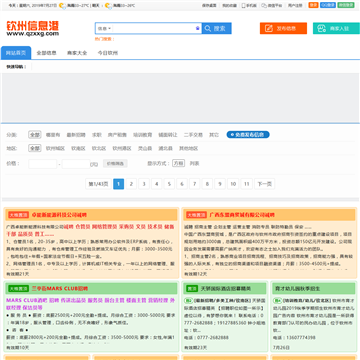Screen dimensions: 360x360
Task: Filter category by 其它
Action: 214,135
